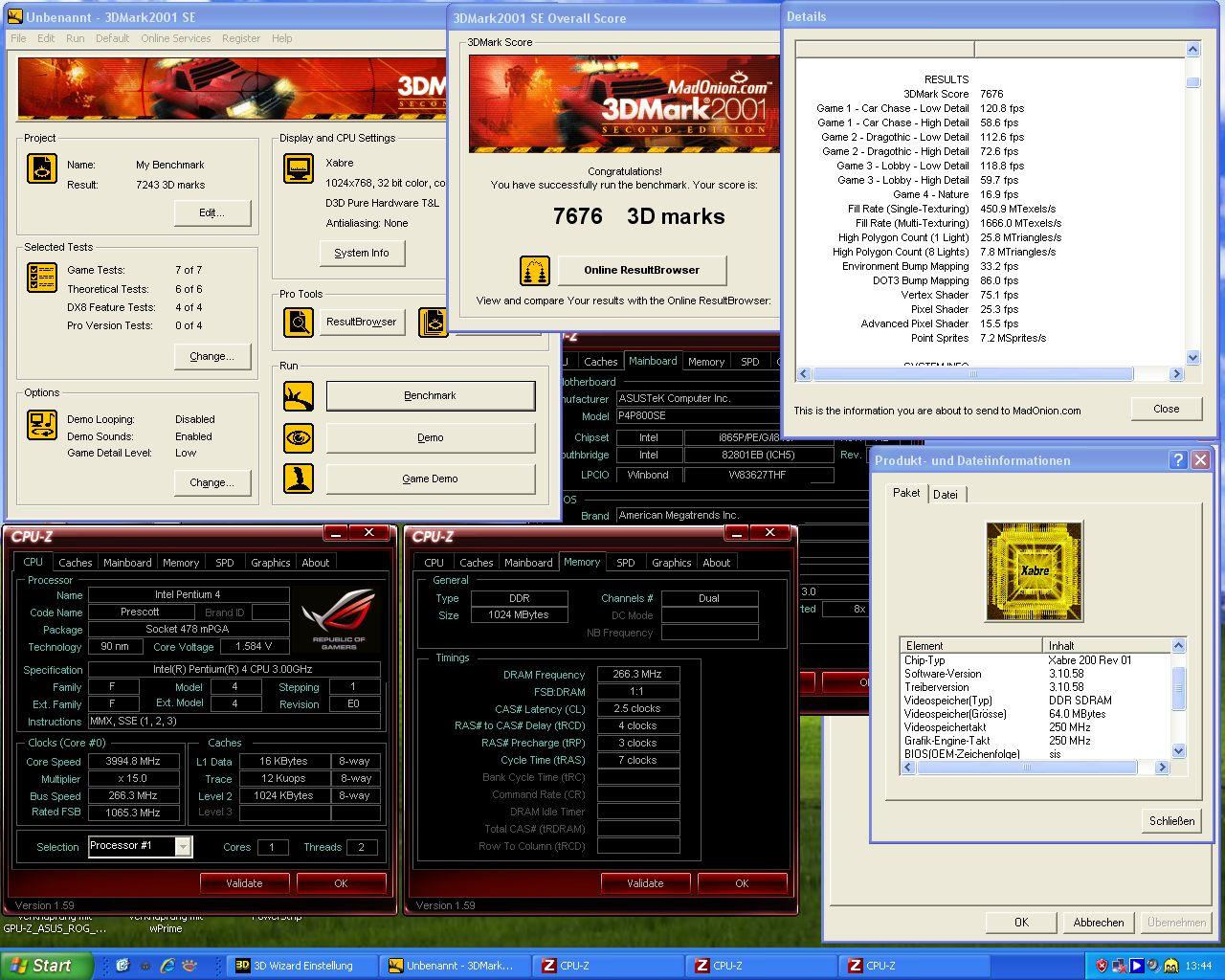Close the Details window with the Close button
This screenshot has width=1225, height=980.
click(1166, 409)
